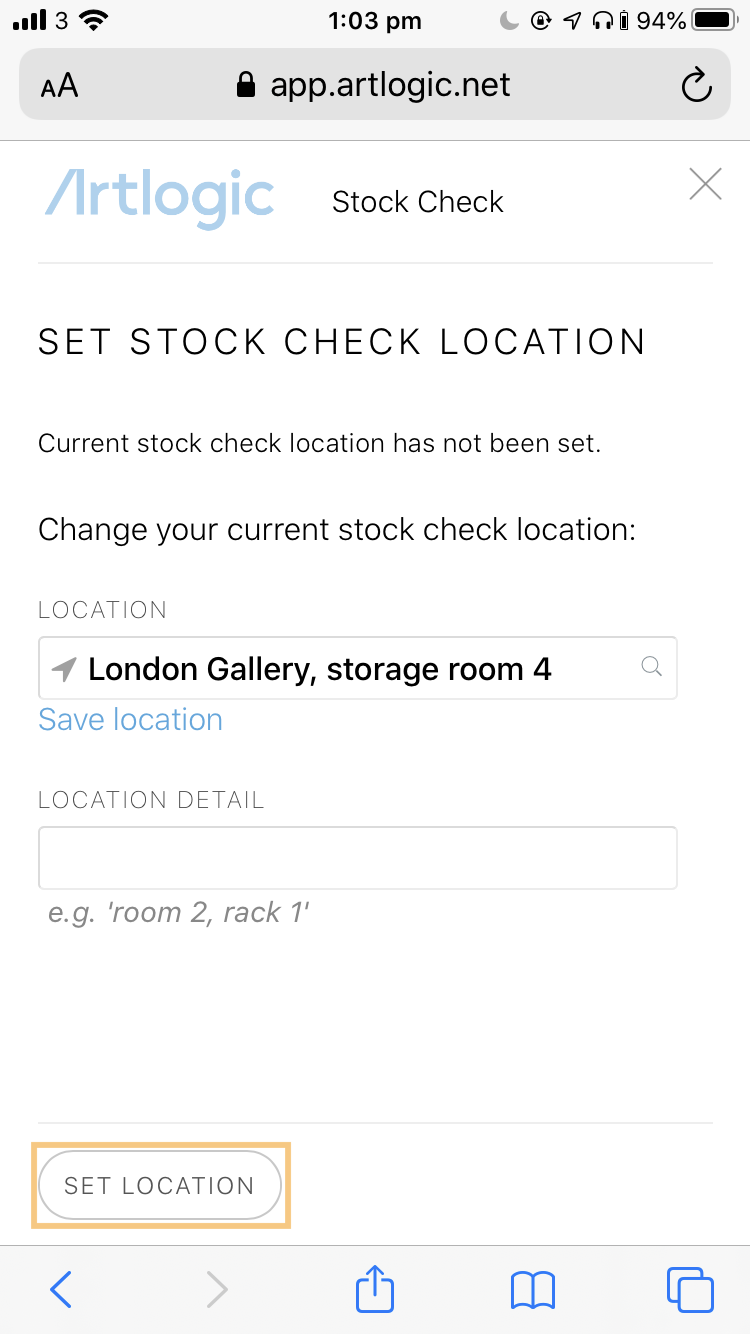The image size is (750, 1334).
Task: Show open tabs with the tabs icon
Action: point(690,1289)
